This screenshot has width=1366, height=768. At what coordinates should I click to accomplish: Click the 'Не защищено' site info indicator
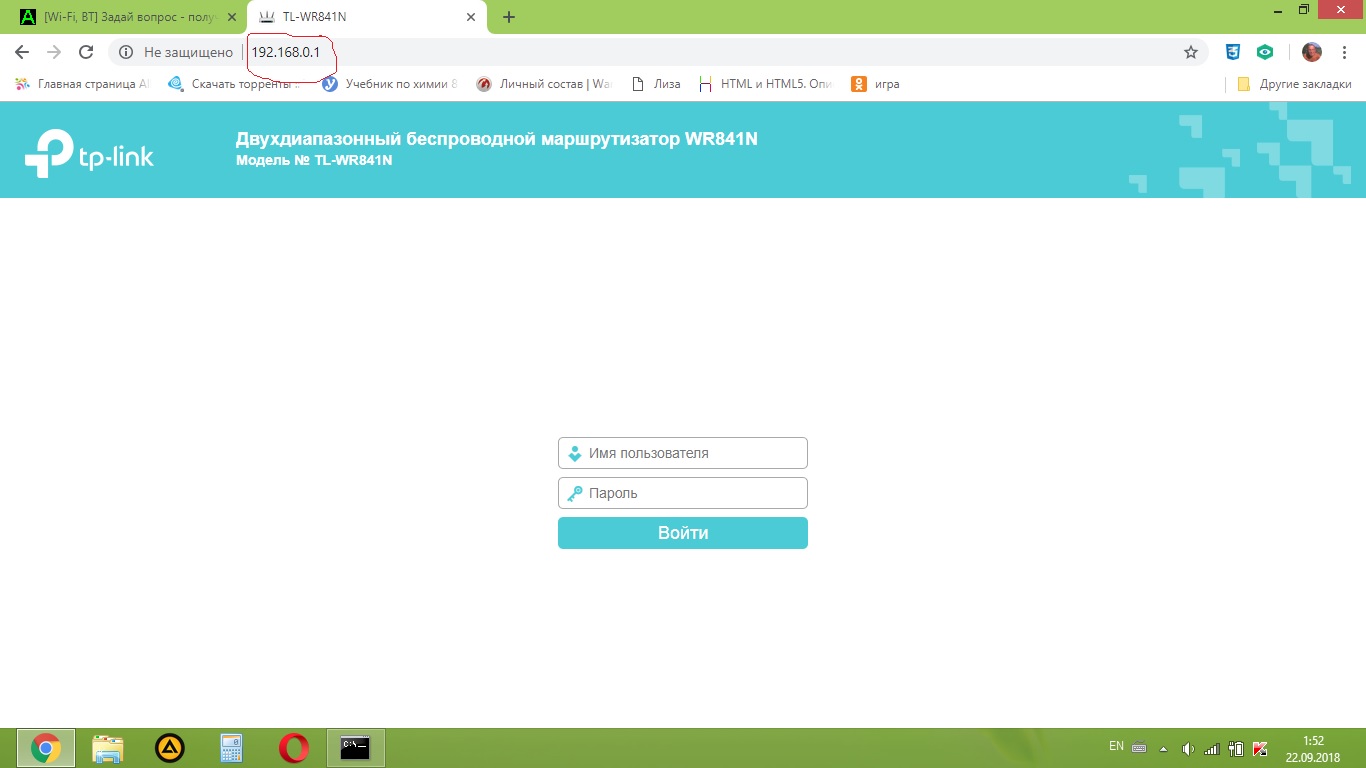coord(176,52)
